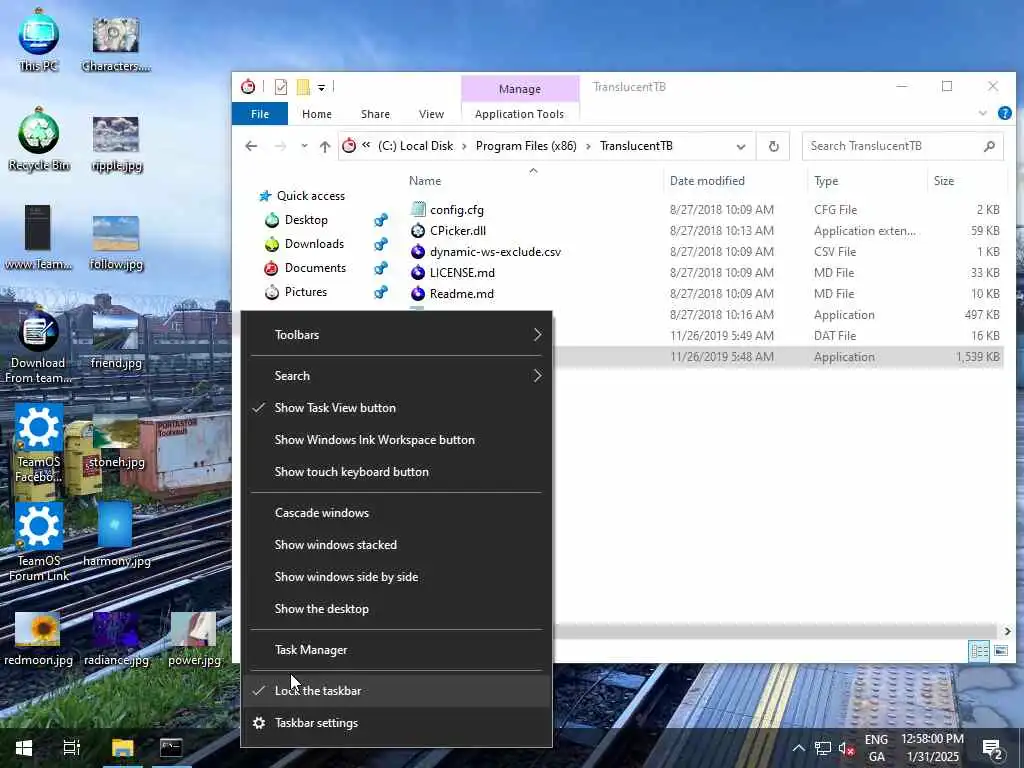The height and width of the screenshot is (768, 1024).
Task: Go back in File Explorer
Action: coord(251,146)
